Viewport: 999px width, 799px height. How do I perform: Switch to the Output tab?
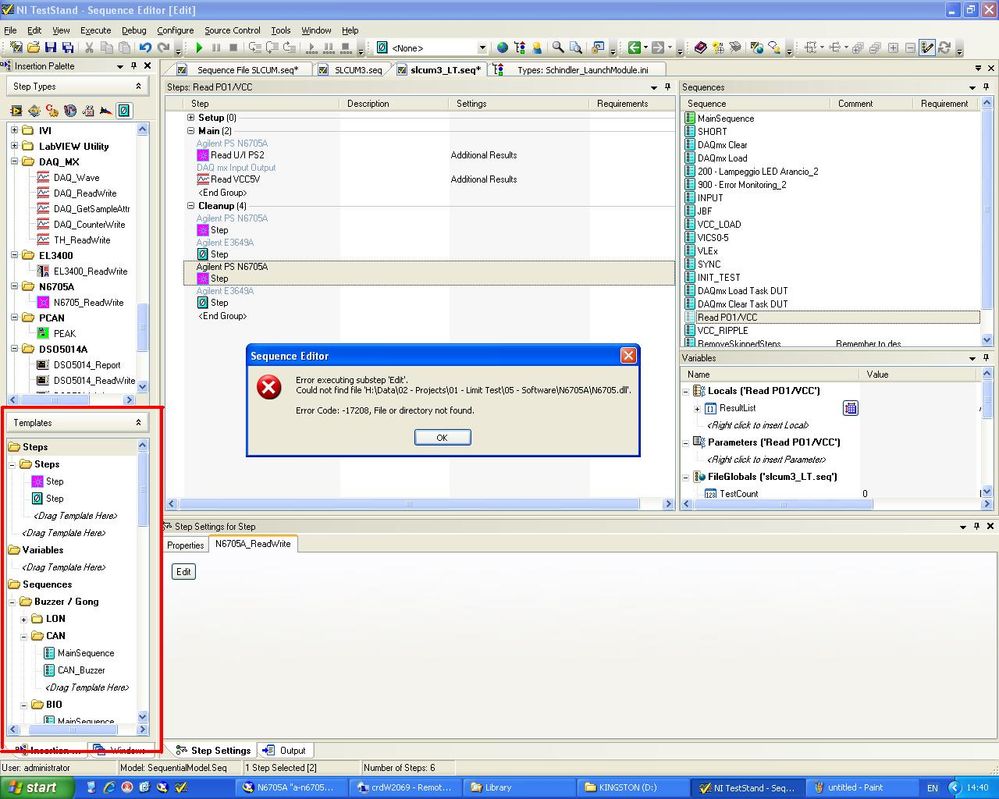pyautogui.click(x=285, y=751)
